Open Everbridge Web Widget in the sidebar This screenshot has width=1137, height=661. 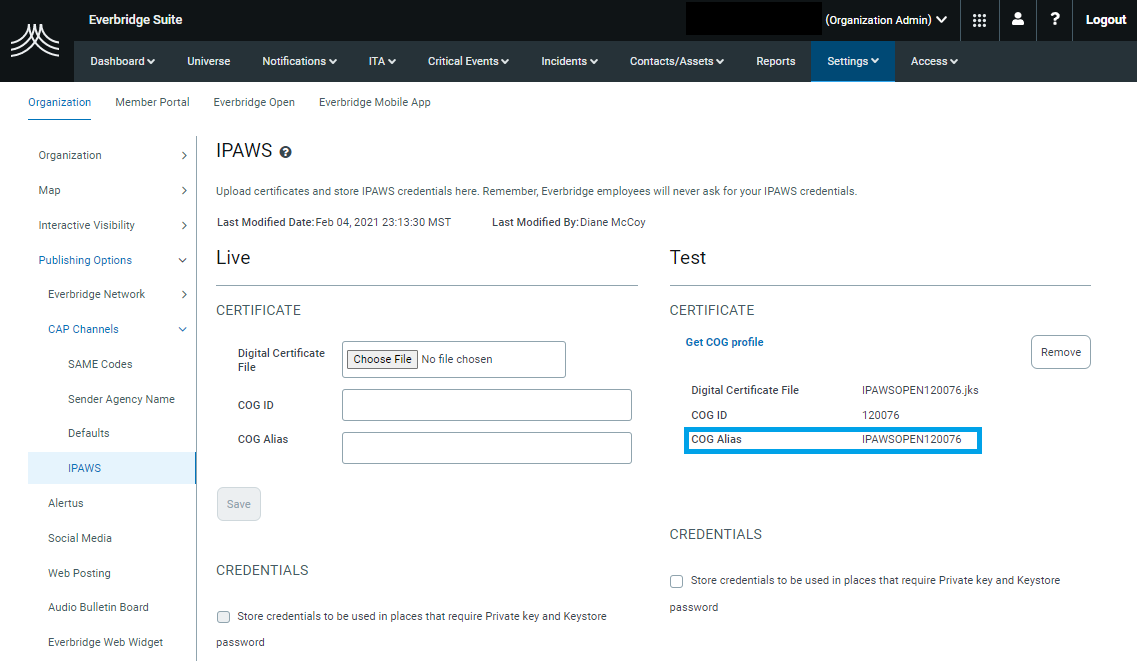[x=105, y=642]
